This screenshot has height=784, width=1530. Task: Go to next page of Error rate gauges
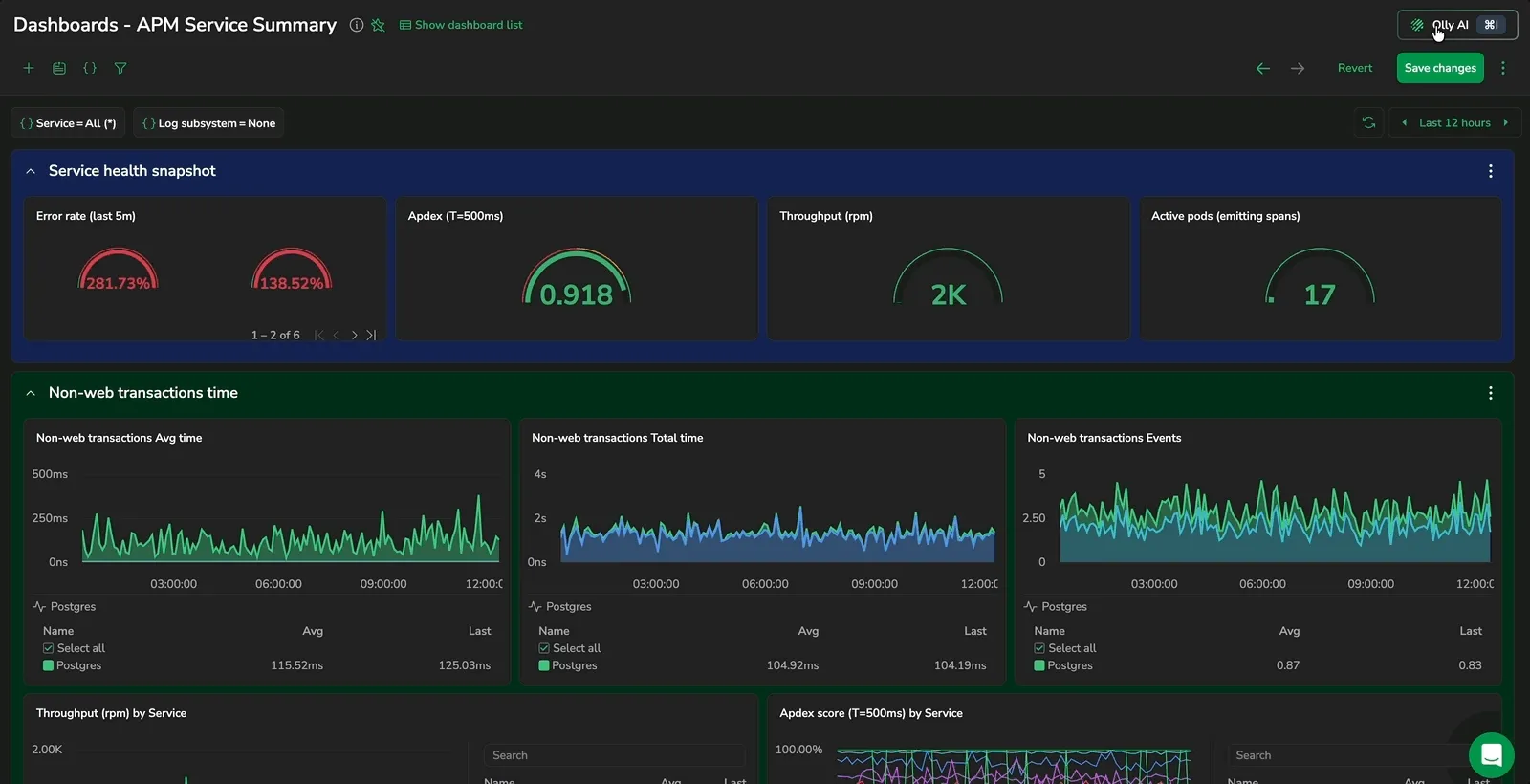pos(354,335)
